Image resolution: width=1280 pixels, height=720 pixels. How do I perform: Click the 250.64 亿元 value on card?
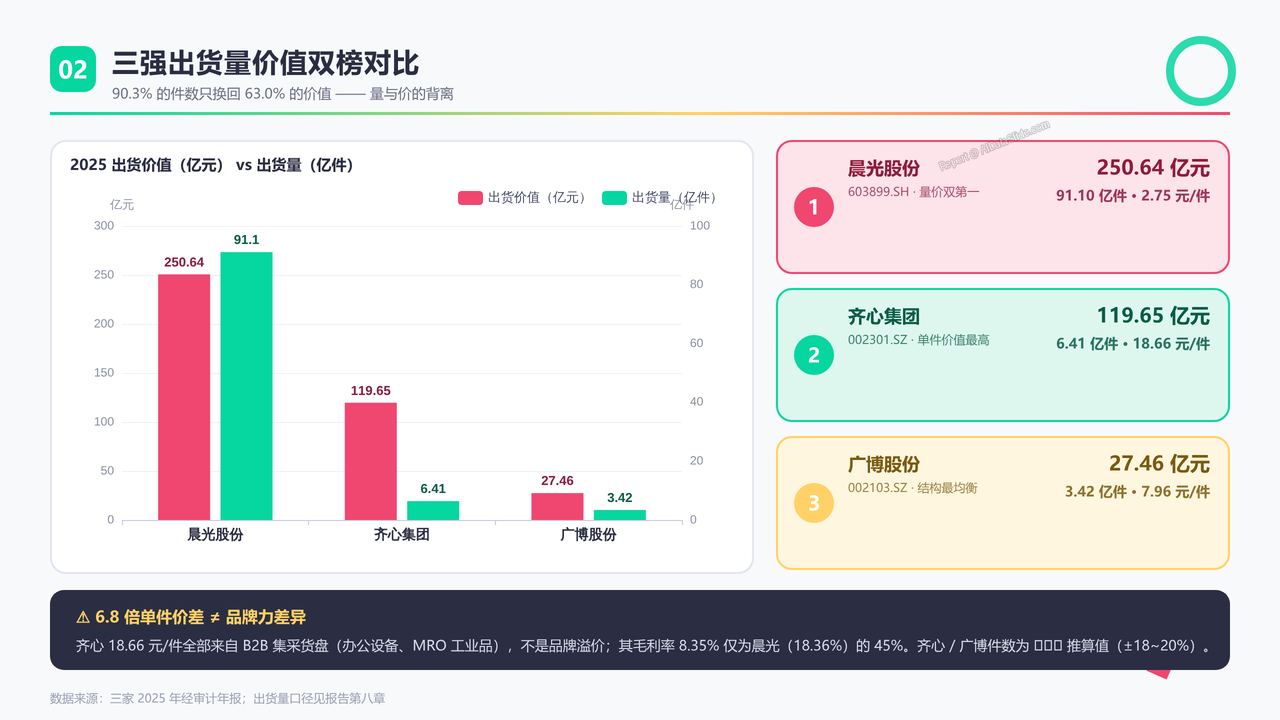pyautogui.click(x=1153, y=168)
